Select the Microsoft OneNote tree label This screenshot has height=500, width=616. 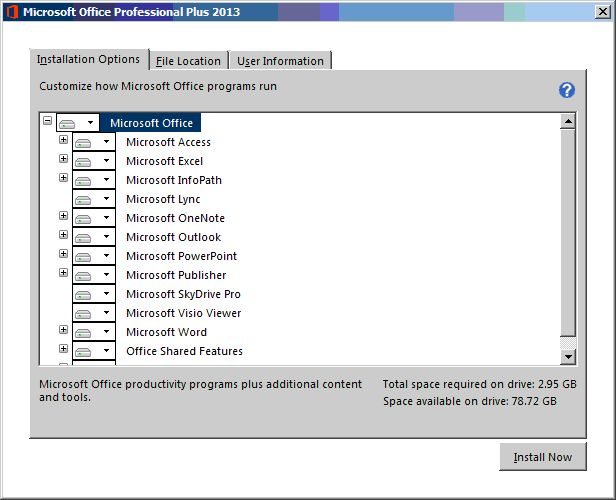click(x=176, y=218)
